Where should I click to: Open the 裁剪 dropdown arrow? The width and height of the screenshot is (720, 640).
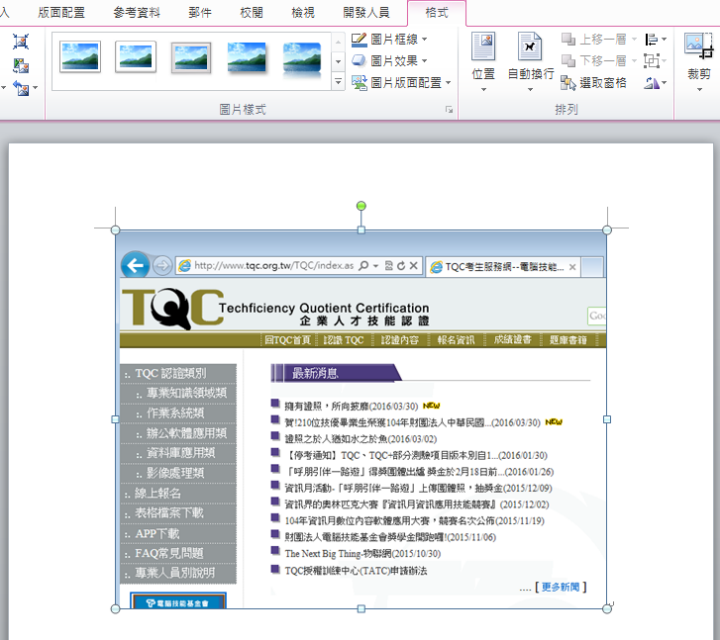pos(699,89)
